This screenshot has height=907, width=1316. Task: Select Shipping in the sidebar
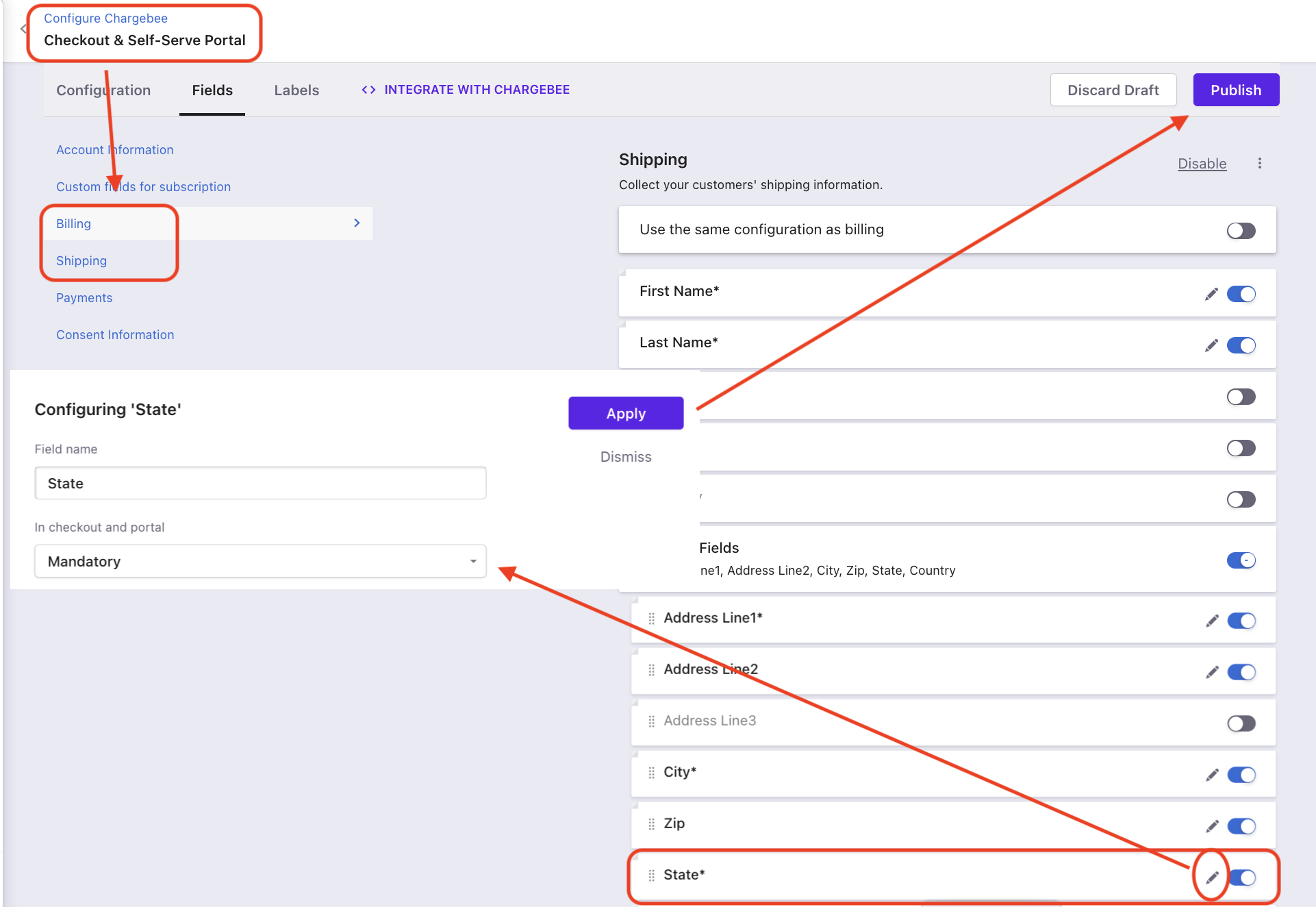81,261
